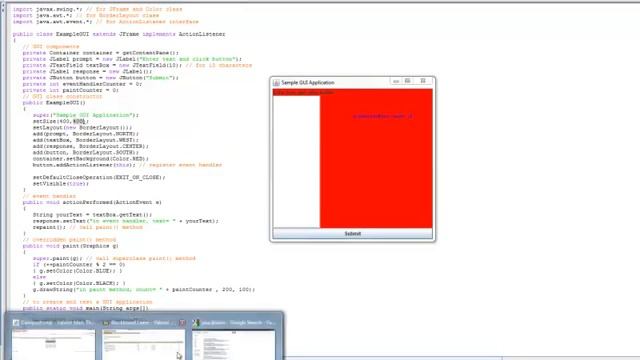This screenshot has width=640, height=360.
Task: Click the 'public void paint(Graphics g)' line
Action: click(71, 246)
